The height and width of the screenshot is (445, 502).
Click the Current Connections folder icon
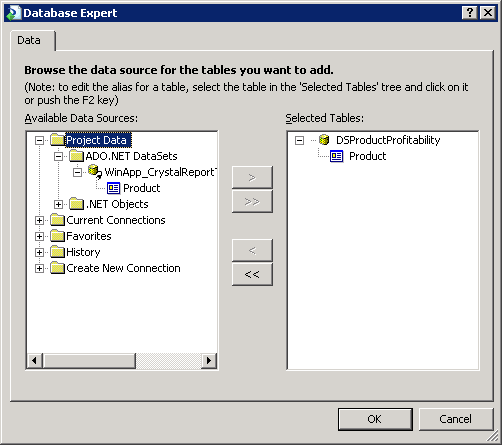[x=57, y=220]
